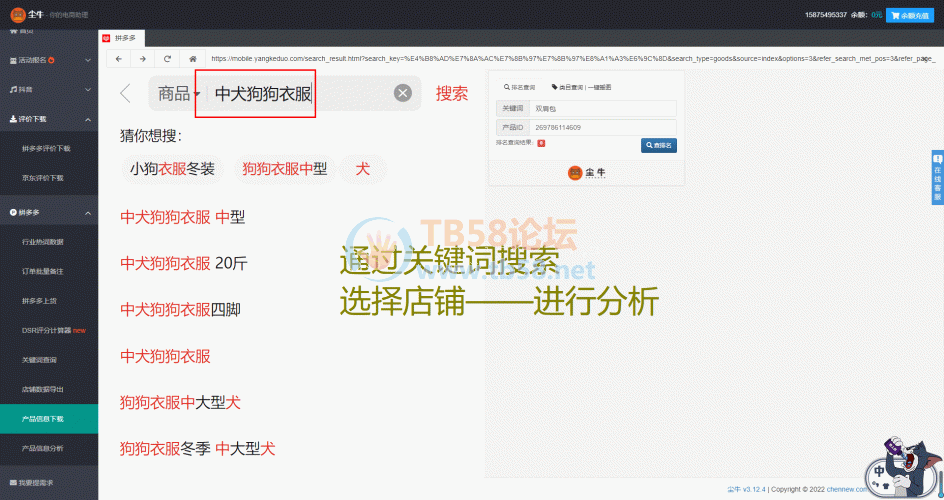944x500 pixels.
Task: Clear the search box with the X icon
Action: coord(403,93)
